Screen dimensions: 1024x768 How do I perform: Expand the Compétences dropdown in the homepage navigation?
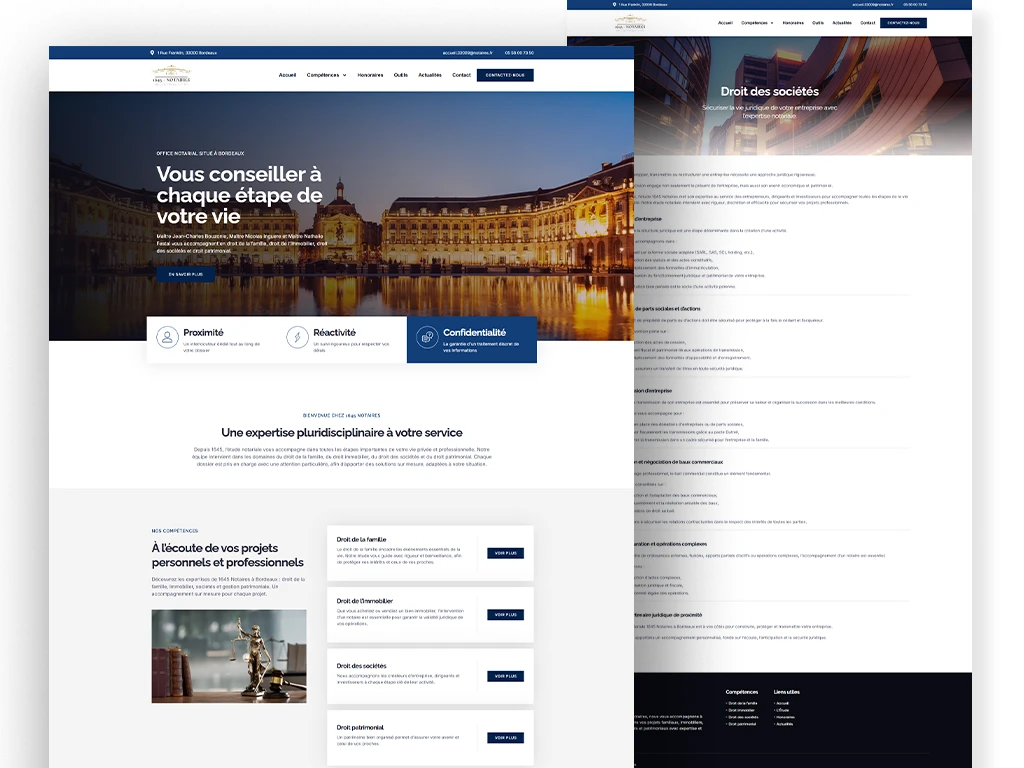pos(326,75)
